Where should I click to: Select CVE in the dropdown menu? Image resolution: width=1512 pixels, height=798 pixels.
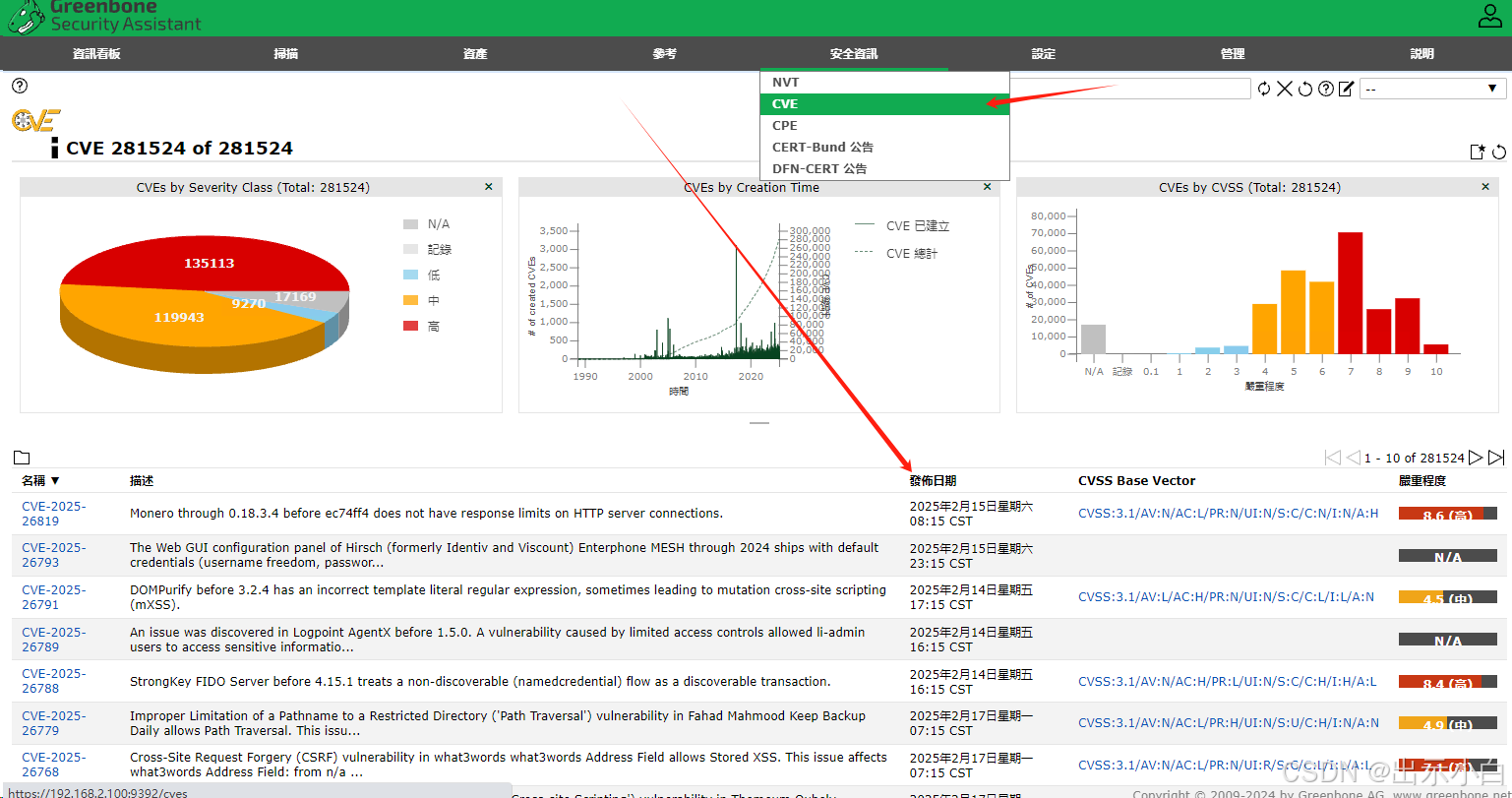(884, 104)
